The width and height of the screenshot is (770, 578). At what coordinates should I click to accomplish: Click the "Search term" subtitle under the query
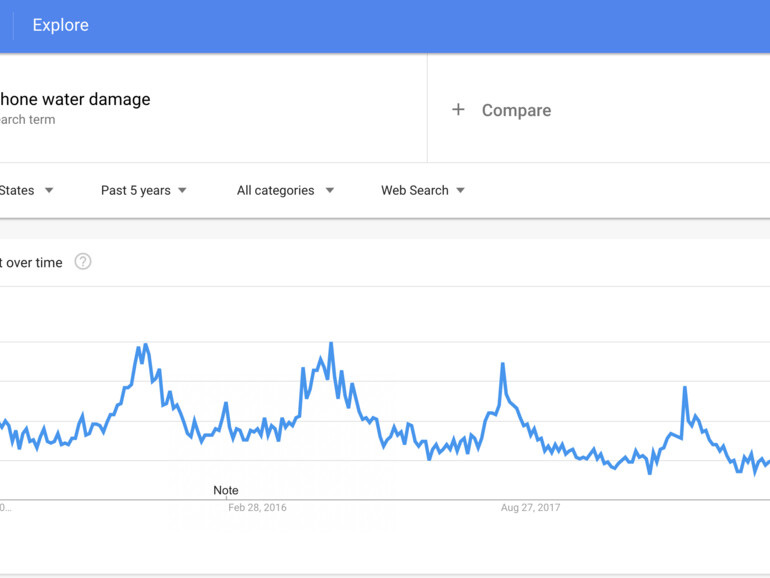[x=27, y=120]
